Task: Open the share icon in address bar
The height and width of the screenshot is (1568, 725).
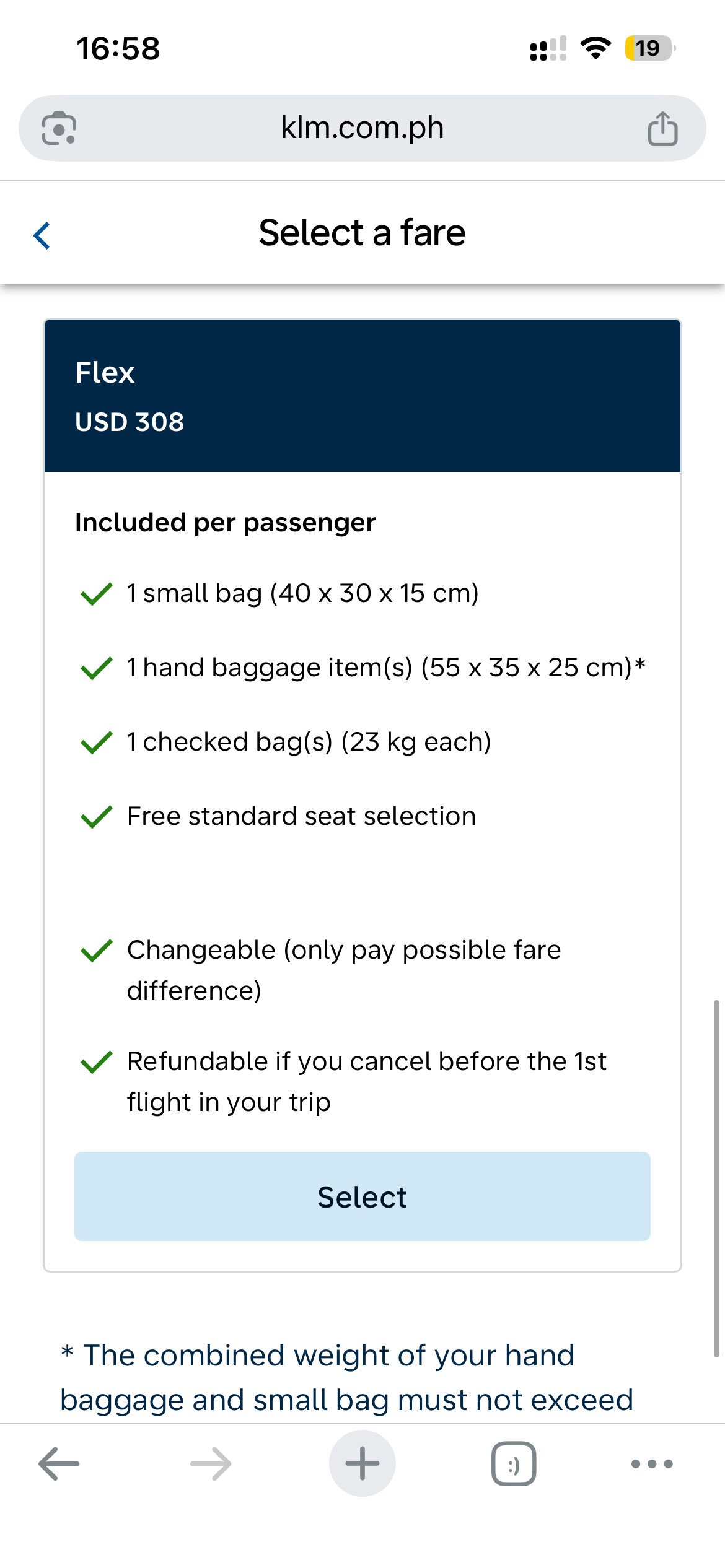Action: [662, 128]
